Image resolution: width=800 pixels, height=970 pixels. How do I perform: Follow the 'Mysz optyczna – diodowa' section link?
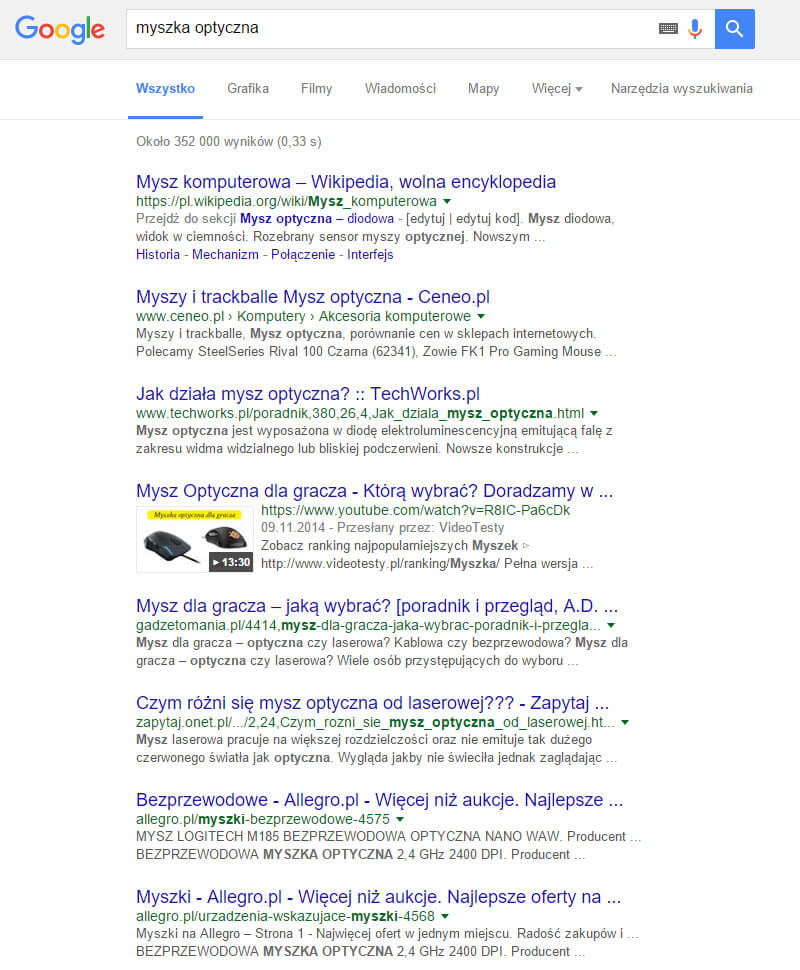pyautogui.click(x=317, y=219)
